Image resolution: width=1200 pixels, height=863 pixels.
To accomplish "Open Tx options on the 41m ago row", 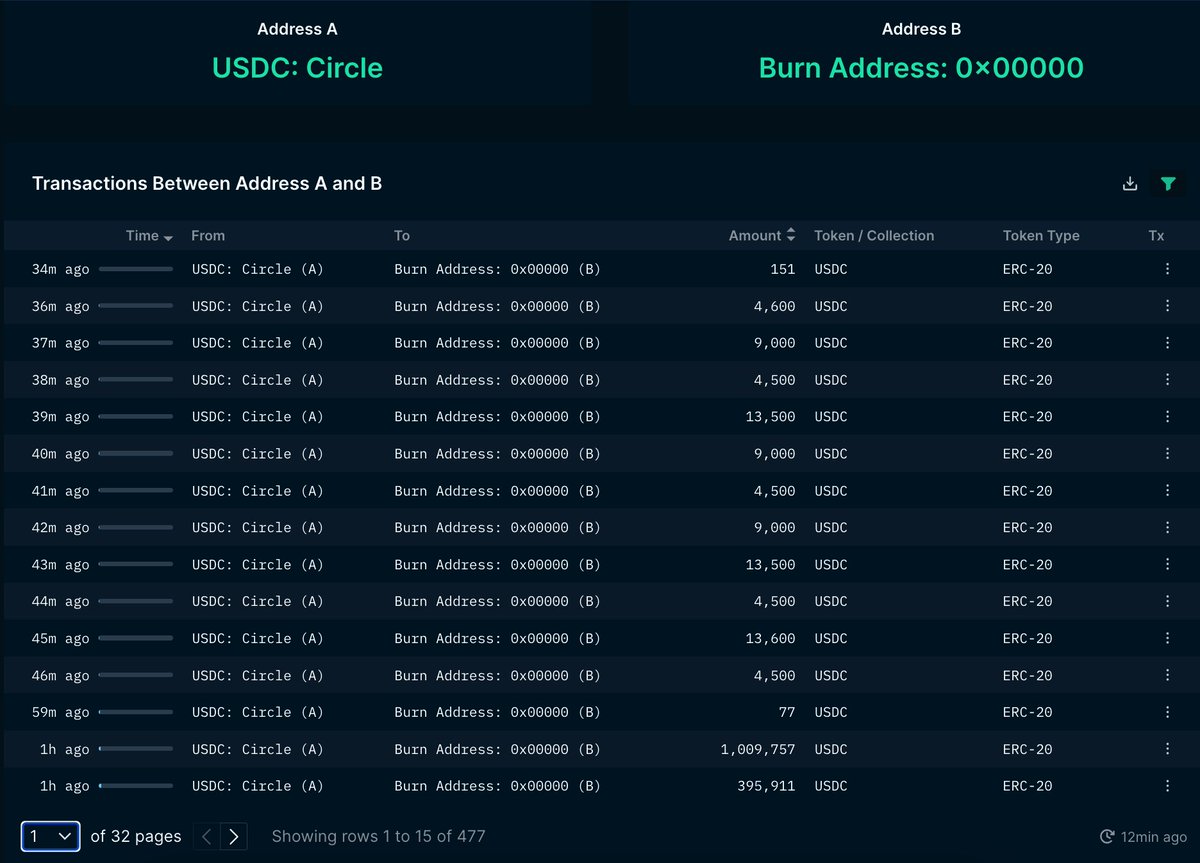I will (x=1167, y=491).
